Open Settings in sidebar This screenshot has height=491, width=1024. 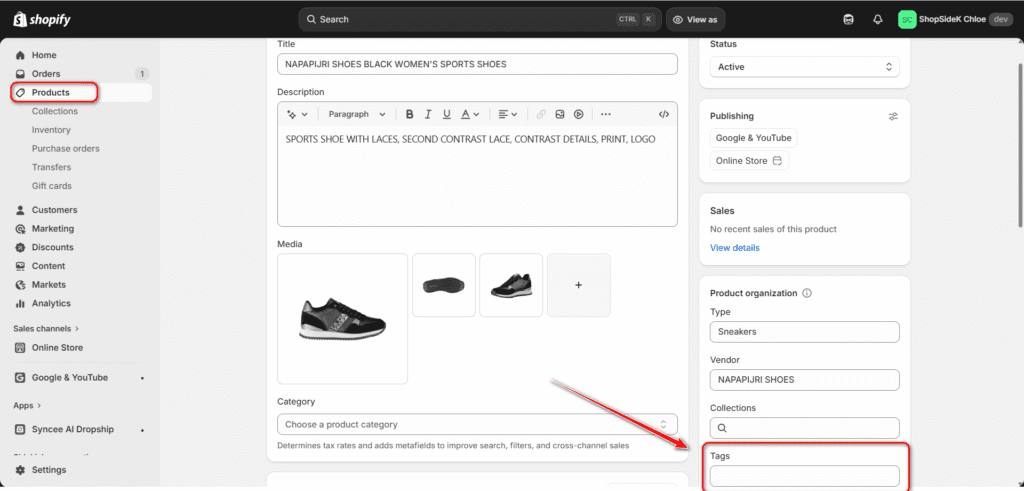tap(49, 470)
